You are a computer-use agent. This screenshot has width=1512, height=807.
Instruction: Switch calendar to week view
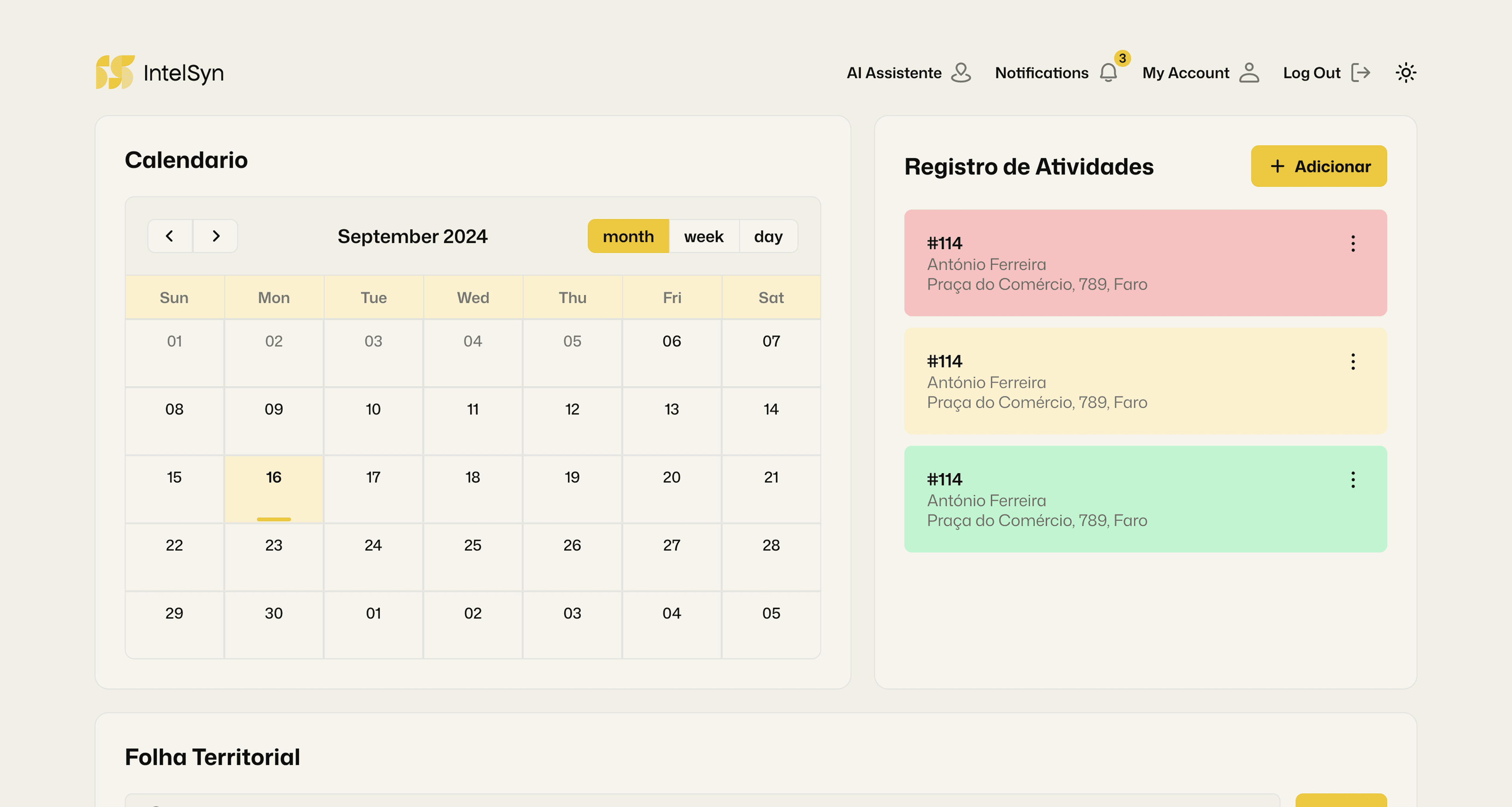pos(703,236)
